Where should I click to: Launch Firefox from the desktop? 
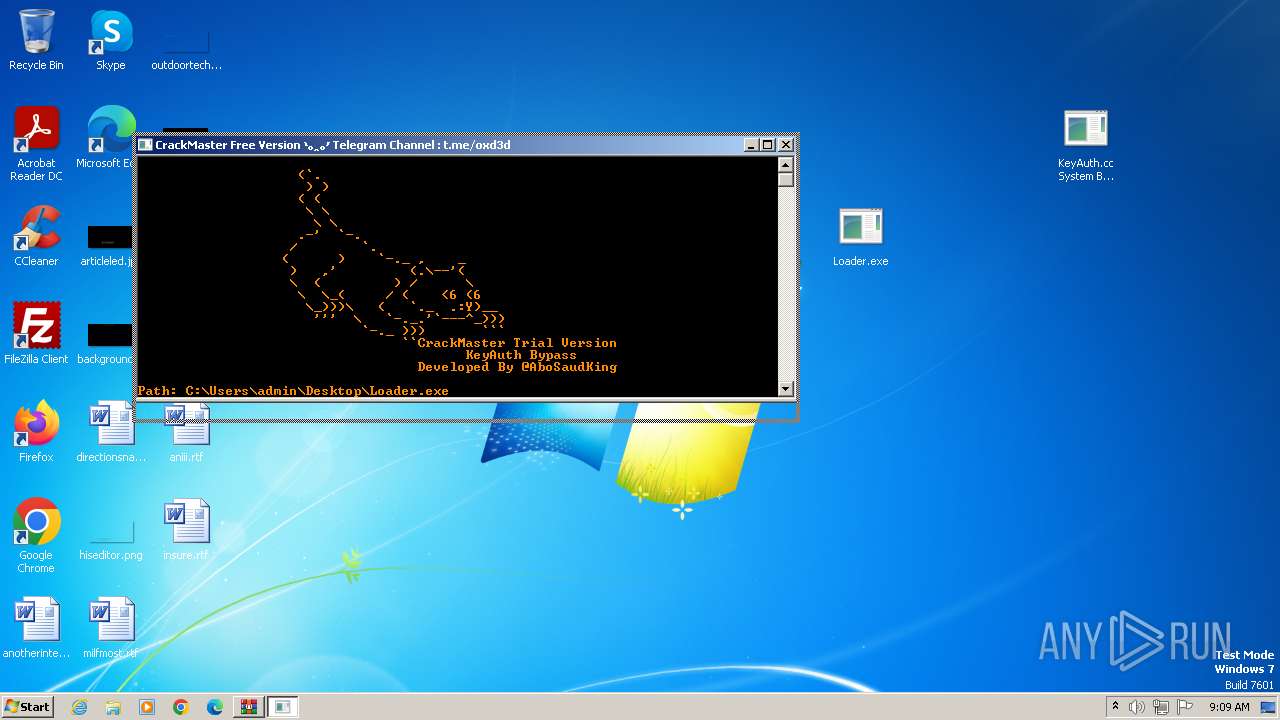coord(36,432)
